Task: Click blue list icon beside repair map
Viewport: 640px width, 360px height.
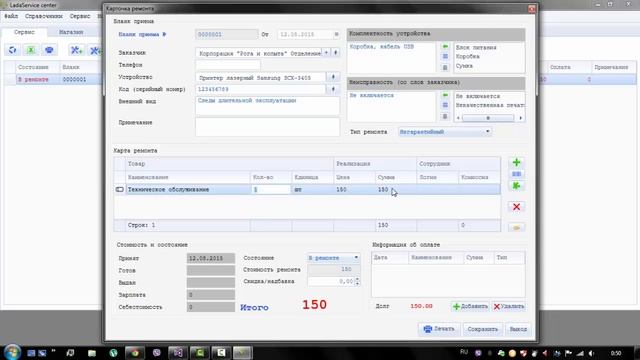Action: [x=516, y=174]
